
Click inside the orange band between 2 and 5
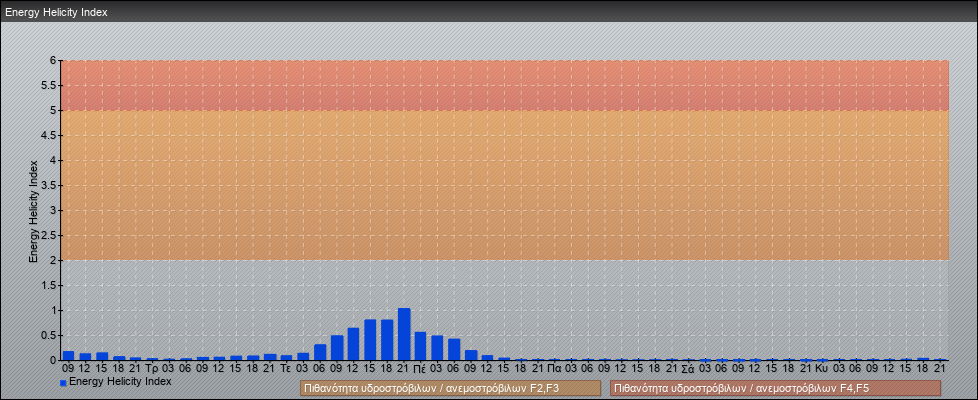500,185
